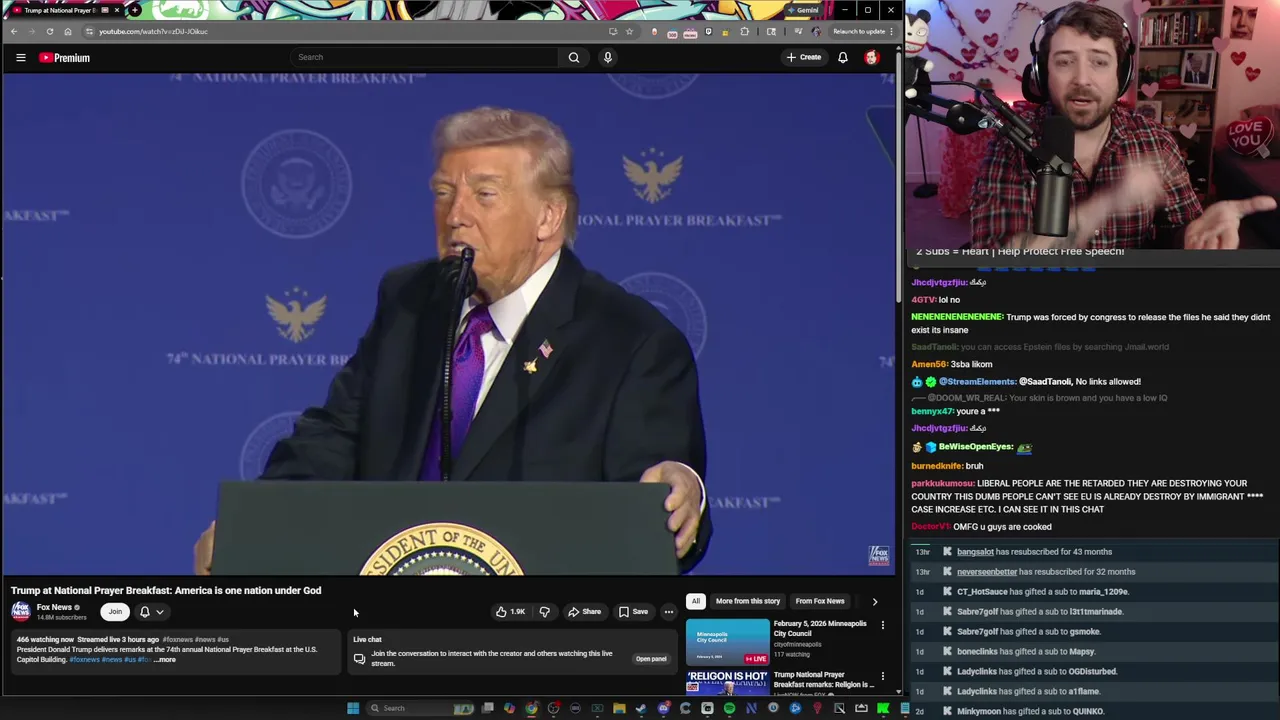The image size is (1280, 720).
Task: Open Gemini in the browser title bar
Action: (803, 10)
